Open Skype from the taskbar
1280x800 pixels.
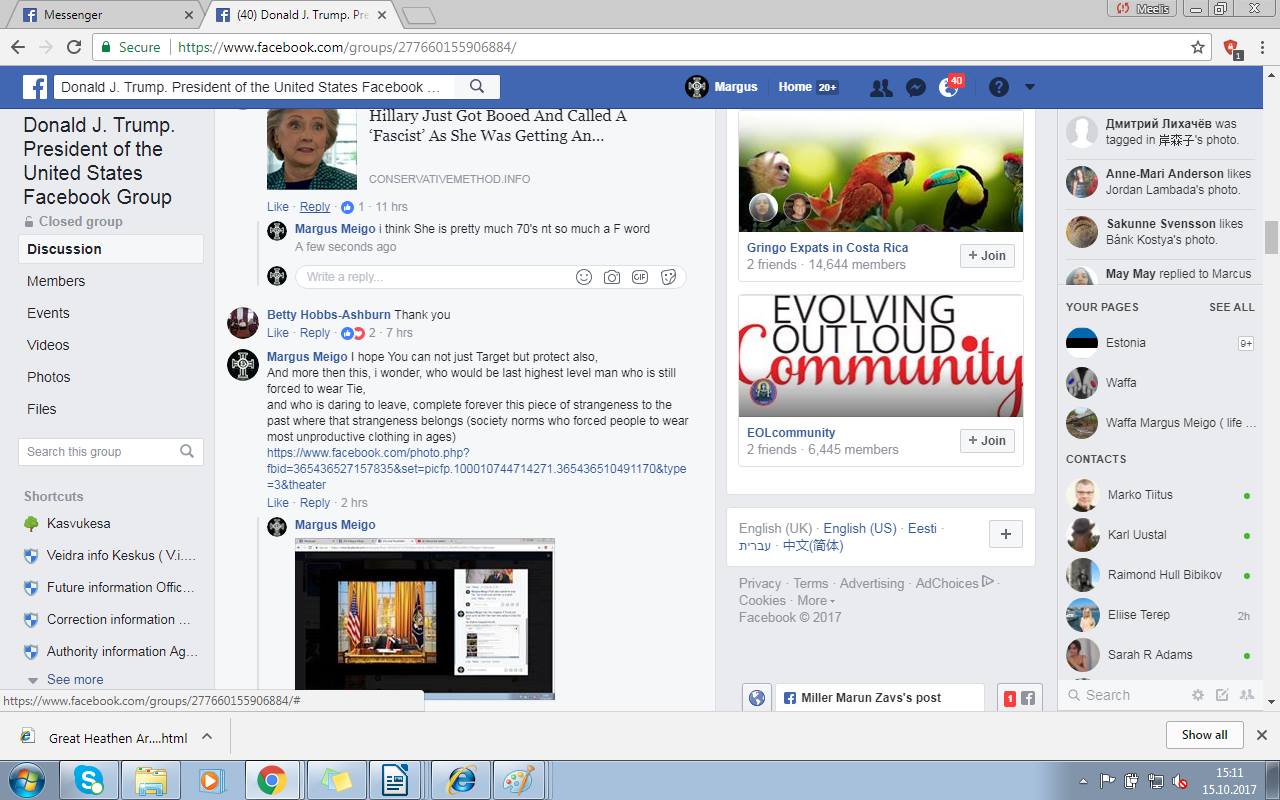pyautogui.click(x=88, y=780)
